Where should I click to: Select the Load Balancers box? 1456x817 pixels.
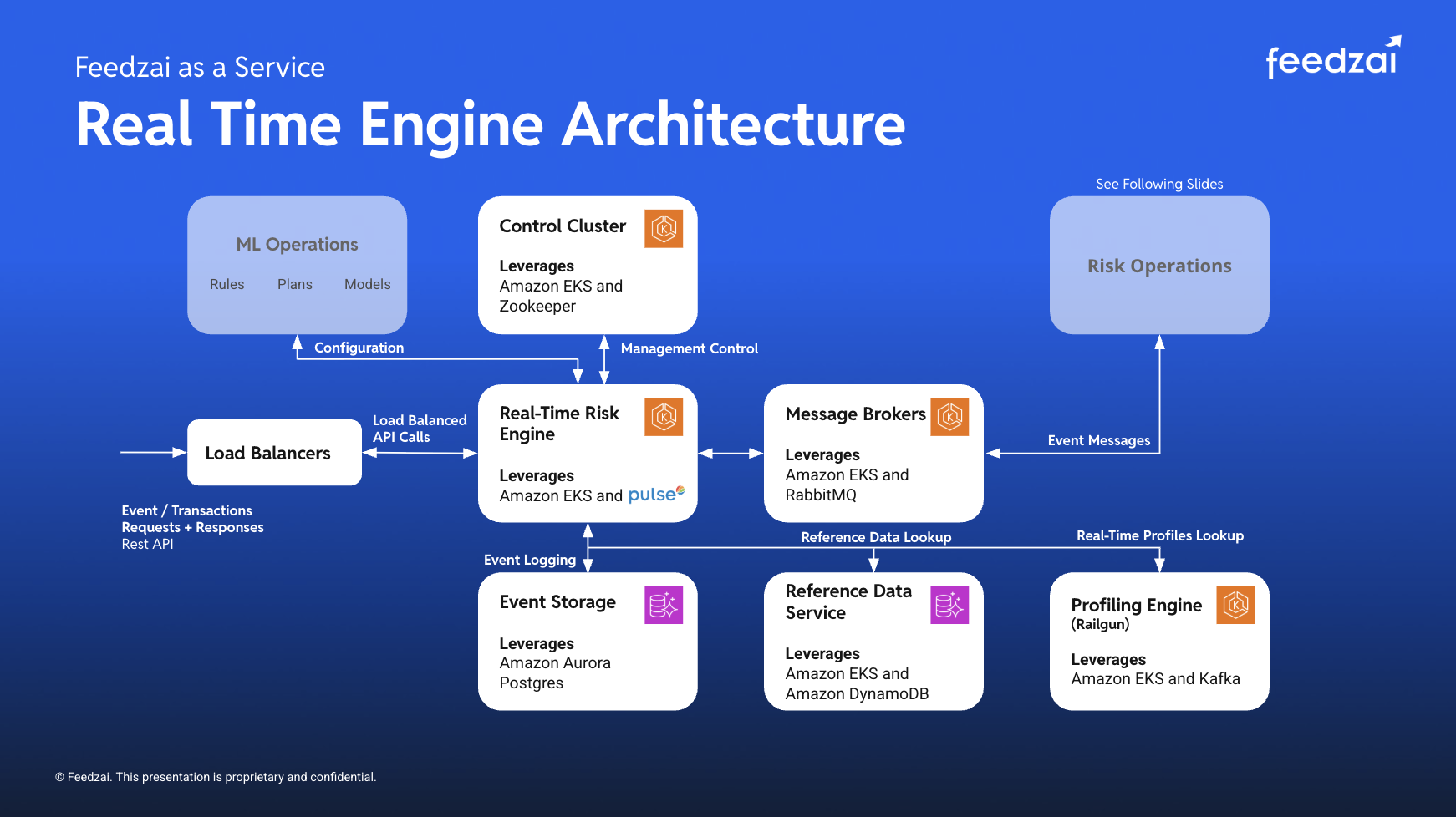274,453
